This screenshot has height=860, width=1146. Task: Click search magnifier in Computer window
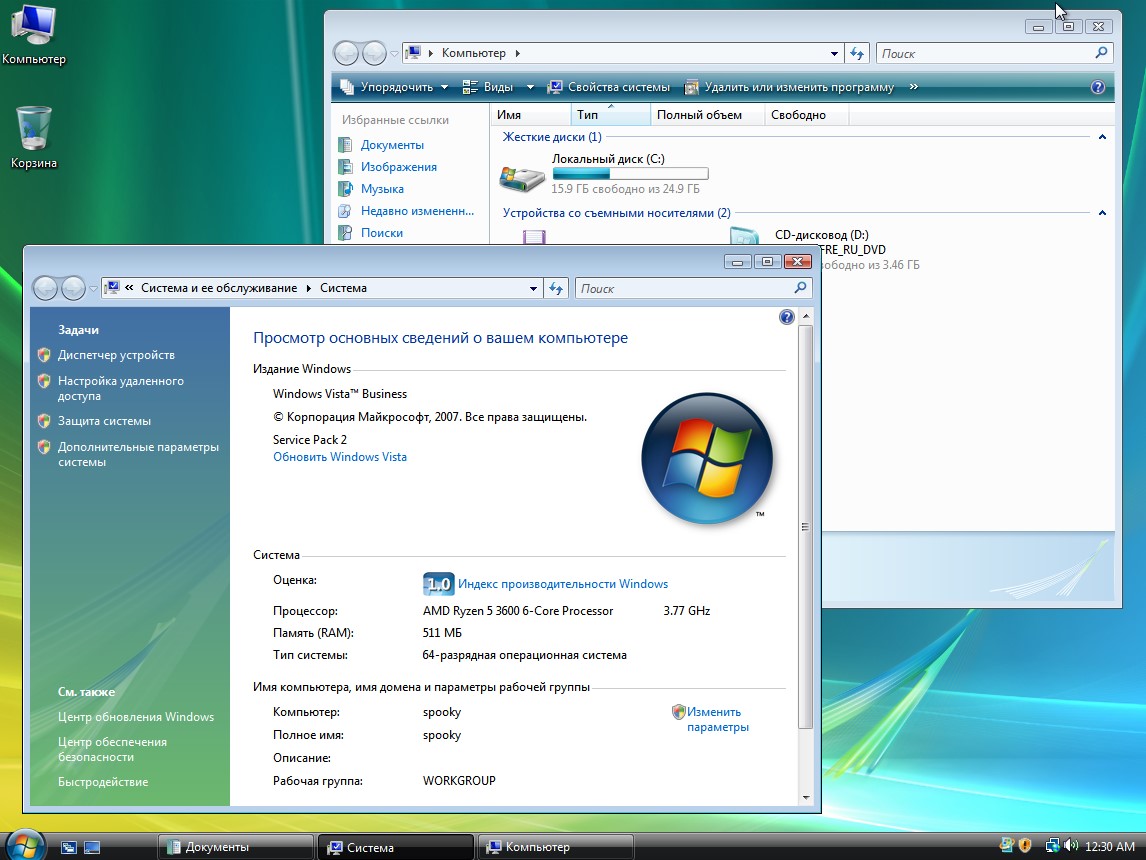1101,53
